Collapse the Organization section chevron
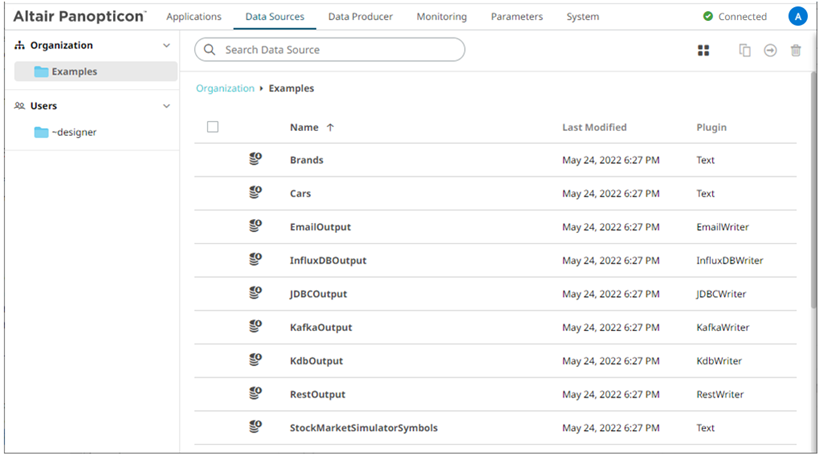819x456 pixels. point(166,46)
